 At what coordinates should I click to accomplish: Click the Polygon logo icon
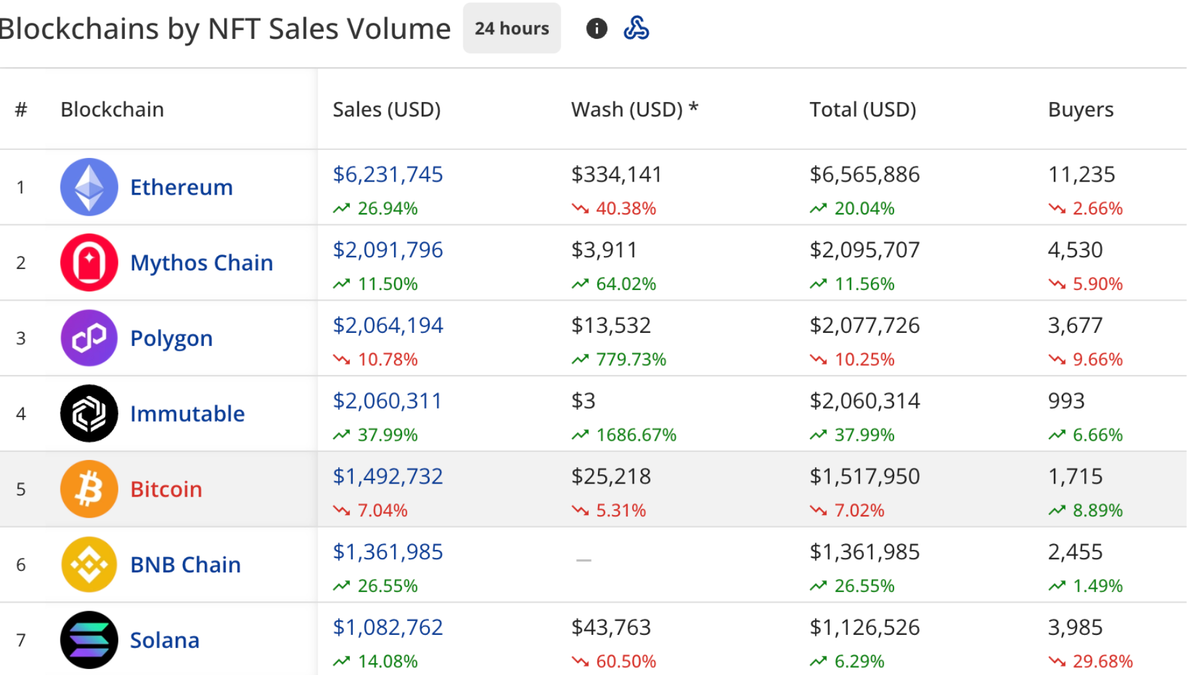coord(89,338)
